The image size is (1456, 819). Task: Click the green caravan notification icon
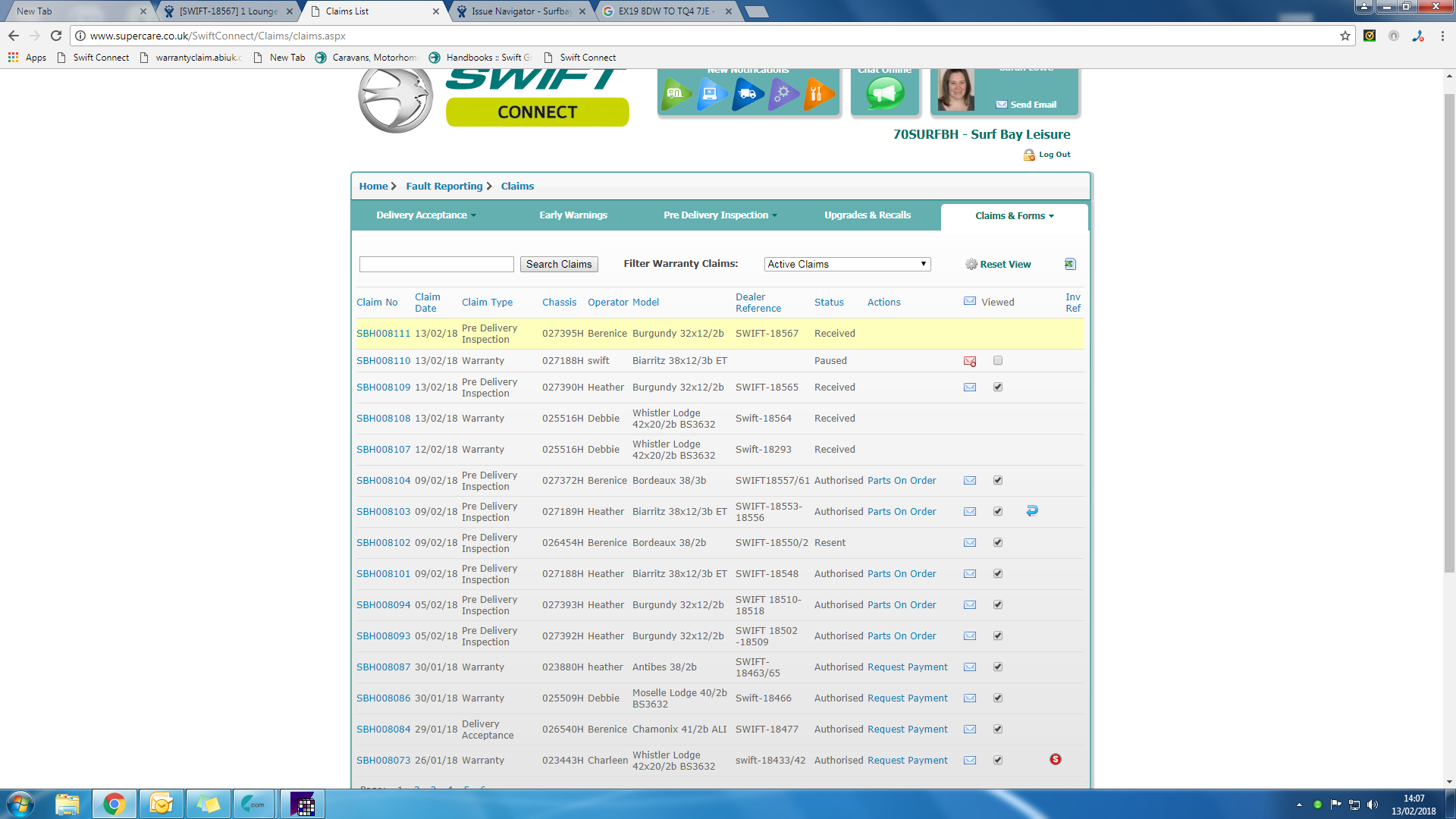point(674,94)
